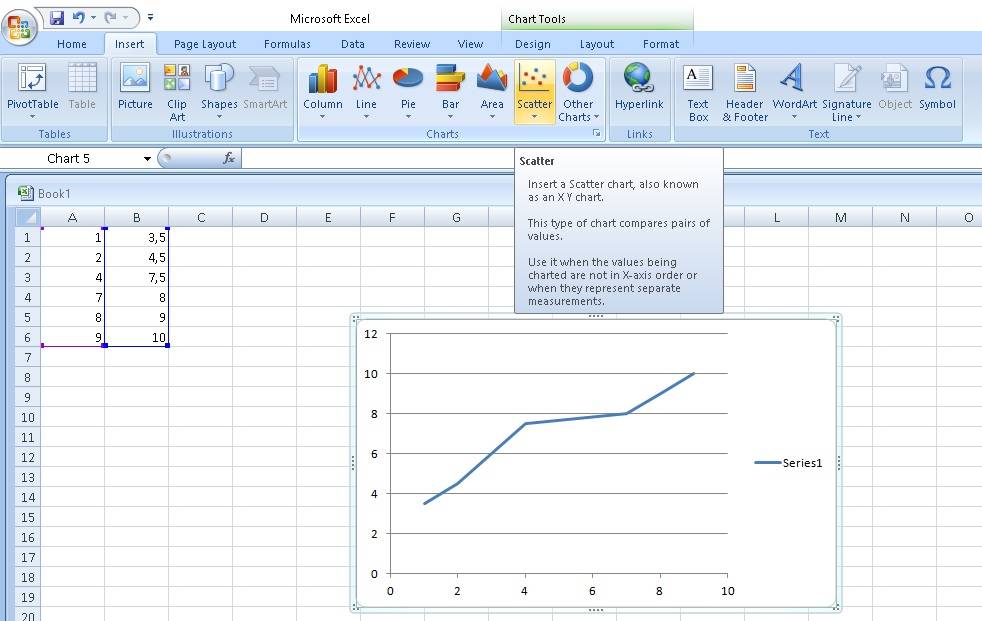Image resolution: width=982 pixels, height=621 pixels.
Task: Insert a Text Box
Action: [x=698, y=92]
